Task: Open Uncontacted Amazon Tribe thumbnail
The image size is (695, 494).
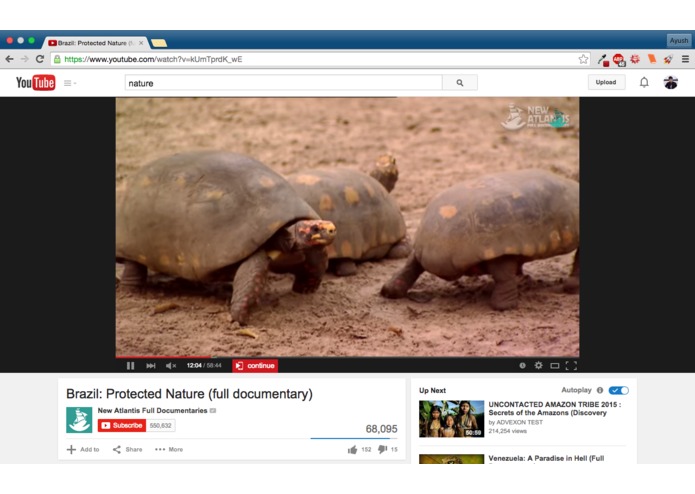Action: pyautogui.click(x=452, y=419)
